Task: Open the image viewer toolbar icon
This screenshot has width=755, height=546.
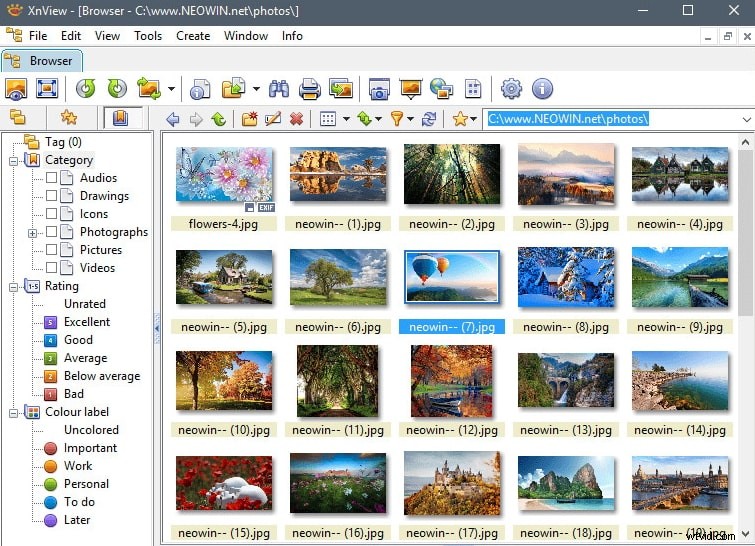Action: 16,89
